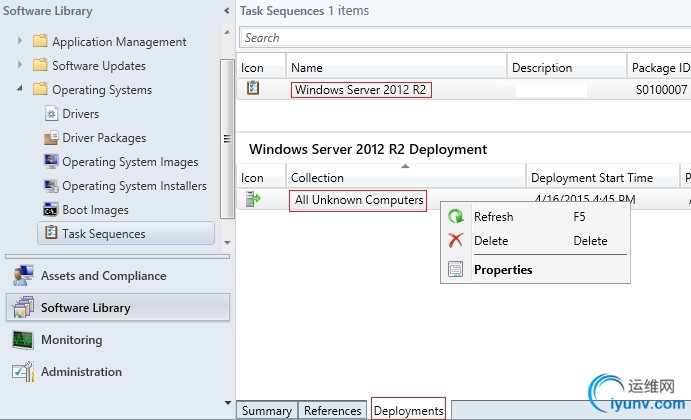Click the Application Management label
Screen dimensions: 691x420
119,42
